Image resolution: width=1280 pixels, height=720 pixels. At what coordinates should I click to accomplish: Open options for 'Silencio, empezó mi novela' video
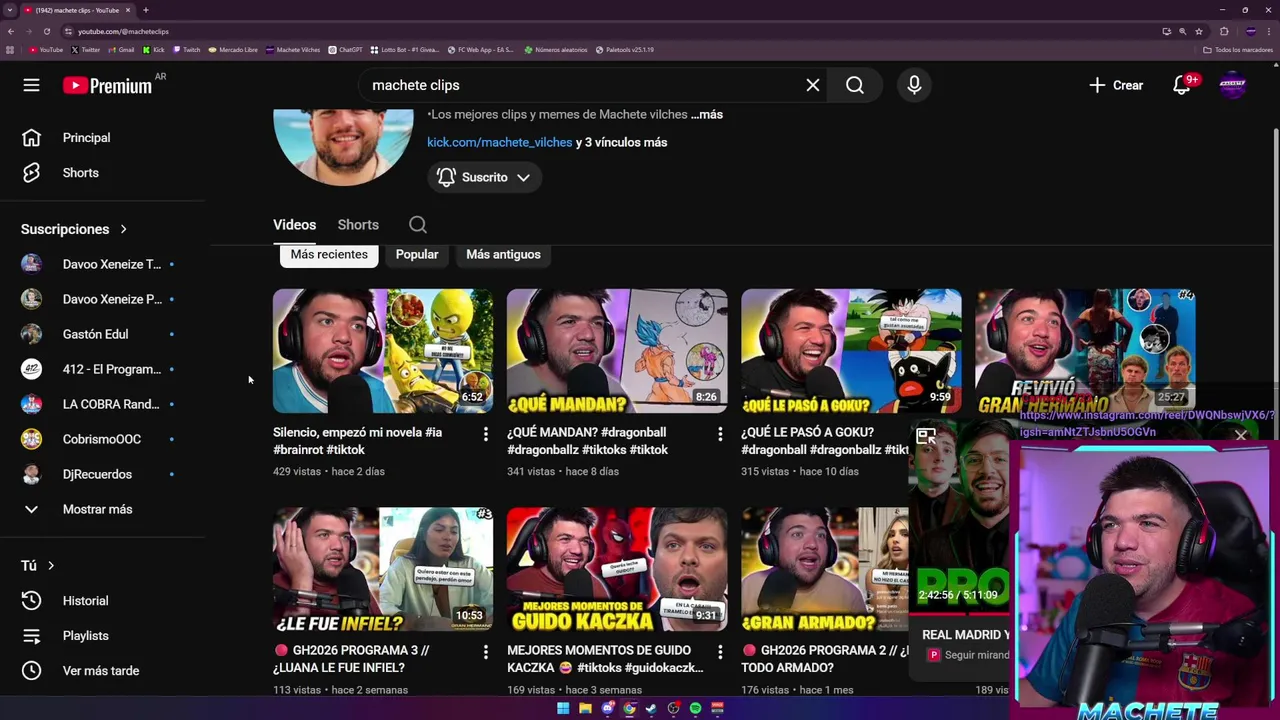pyautogui.click(x=485, y=434)
